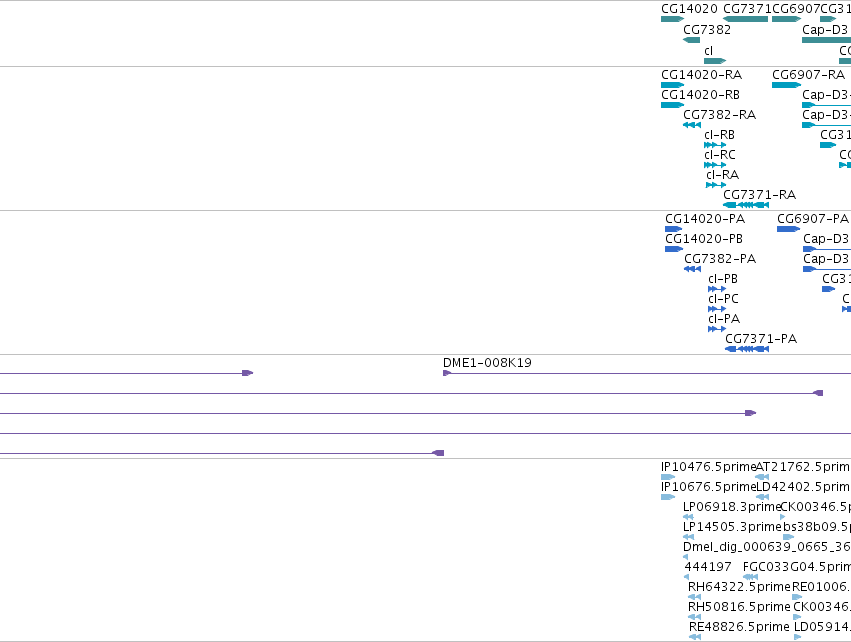Open the CG7371 gene (no suffix) feature
851x642 pixels.
746,19
